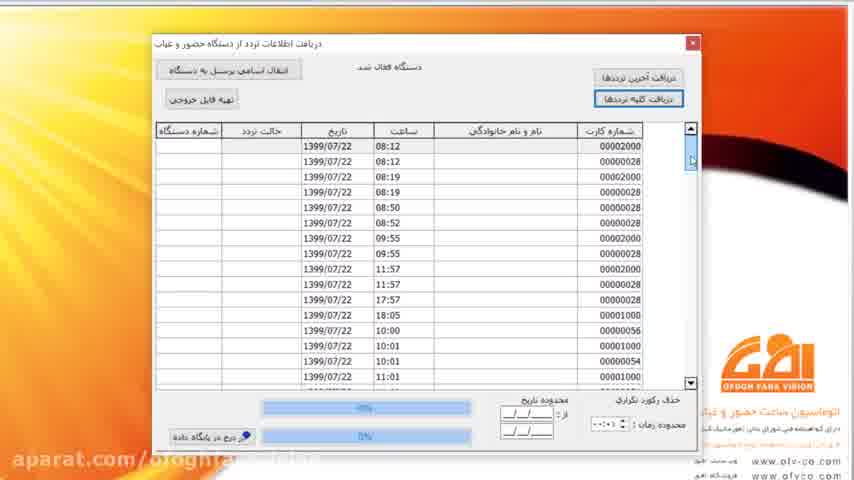Select the '08:52' time cell
This screenshot has height=480, width=854.
click(x=404, y=223)
